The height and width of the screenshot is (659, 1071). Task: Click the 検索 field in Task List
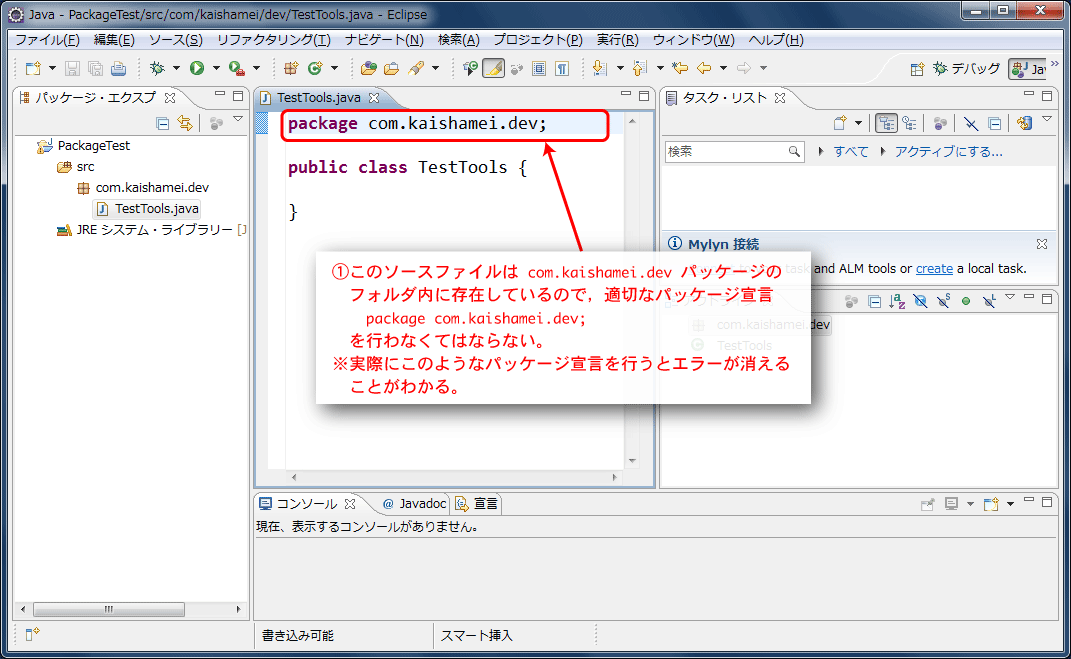pyautogui.click(x=733, y=152)
